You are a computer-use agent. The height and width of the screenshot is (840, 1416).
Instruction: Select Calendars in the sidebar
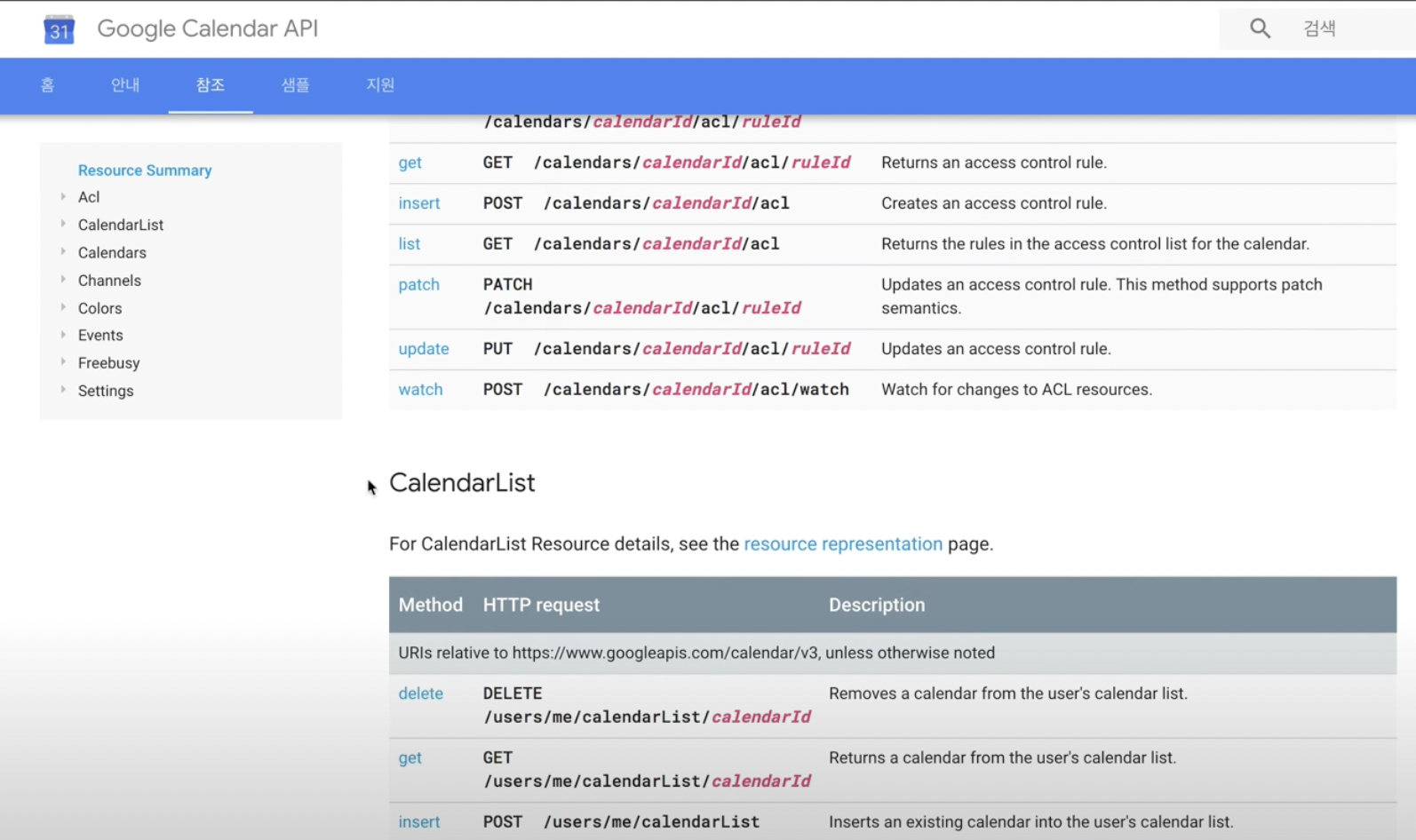(112, 253)
